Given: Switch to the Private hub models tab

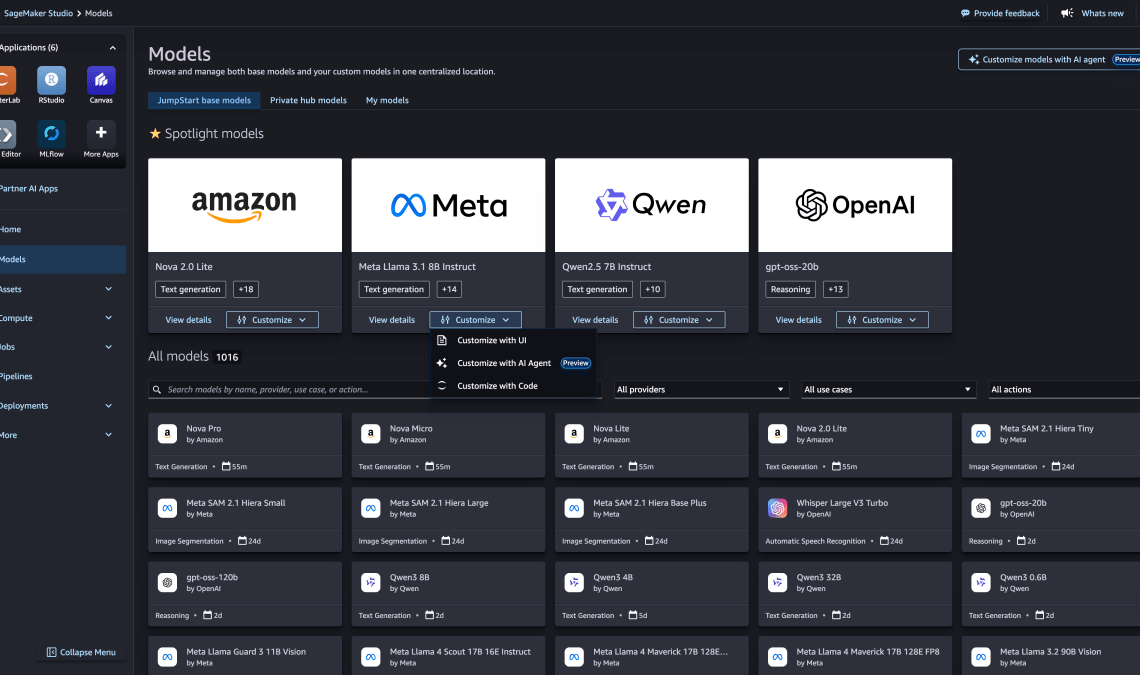Looking at the screenshot, I should 308,100.
